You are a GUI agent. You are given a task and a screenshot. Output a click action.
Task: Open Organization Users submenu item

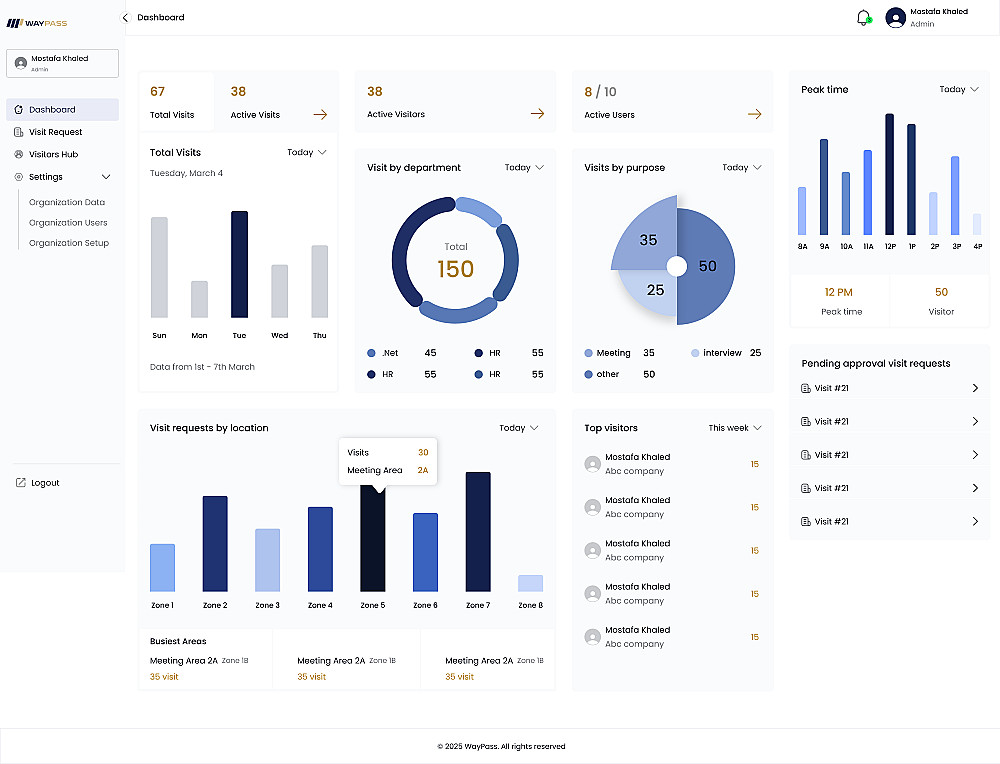(x=68, y=223)
